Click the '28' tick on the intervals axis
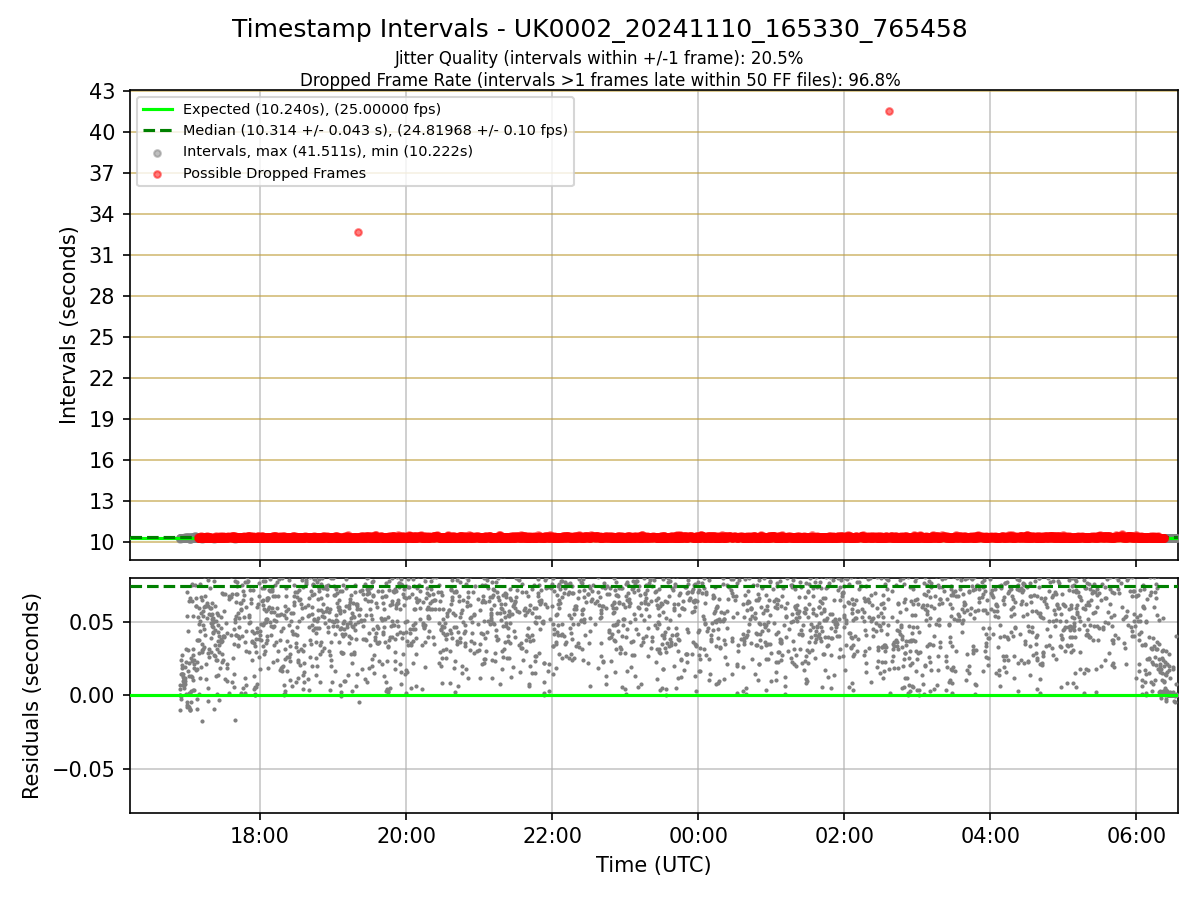 pyautogui.click(x=104, y=296)
